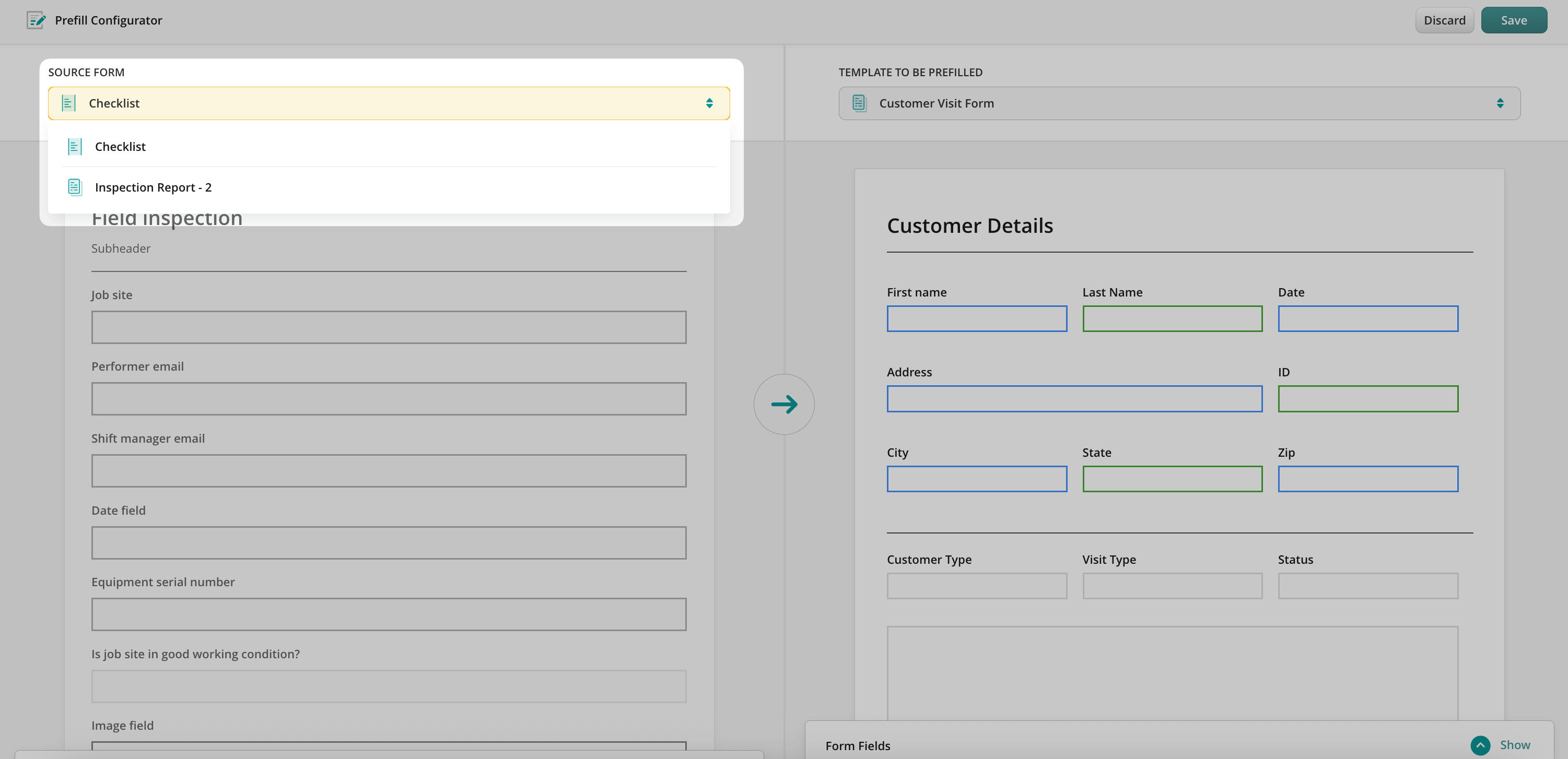
Task: Click the Prefill Configurator pencil icon
Action: pos(36,20)
